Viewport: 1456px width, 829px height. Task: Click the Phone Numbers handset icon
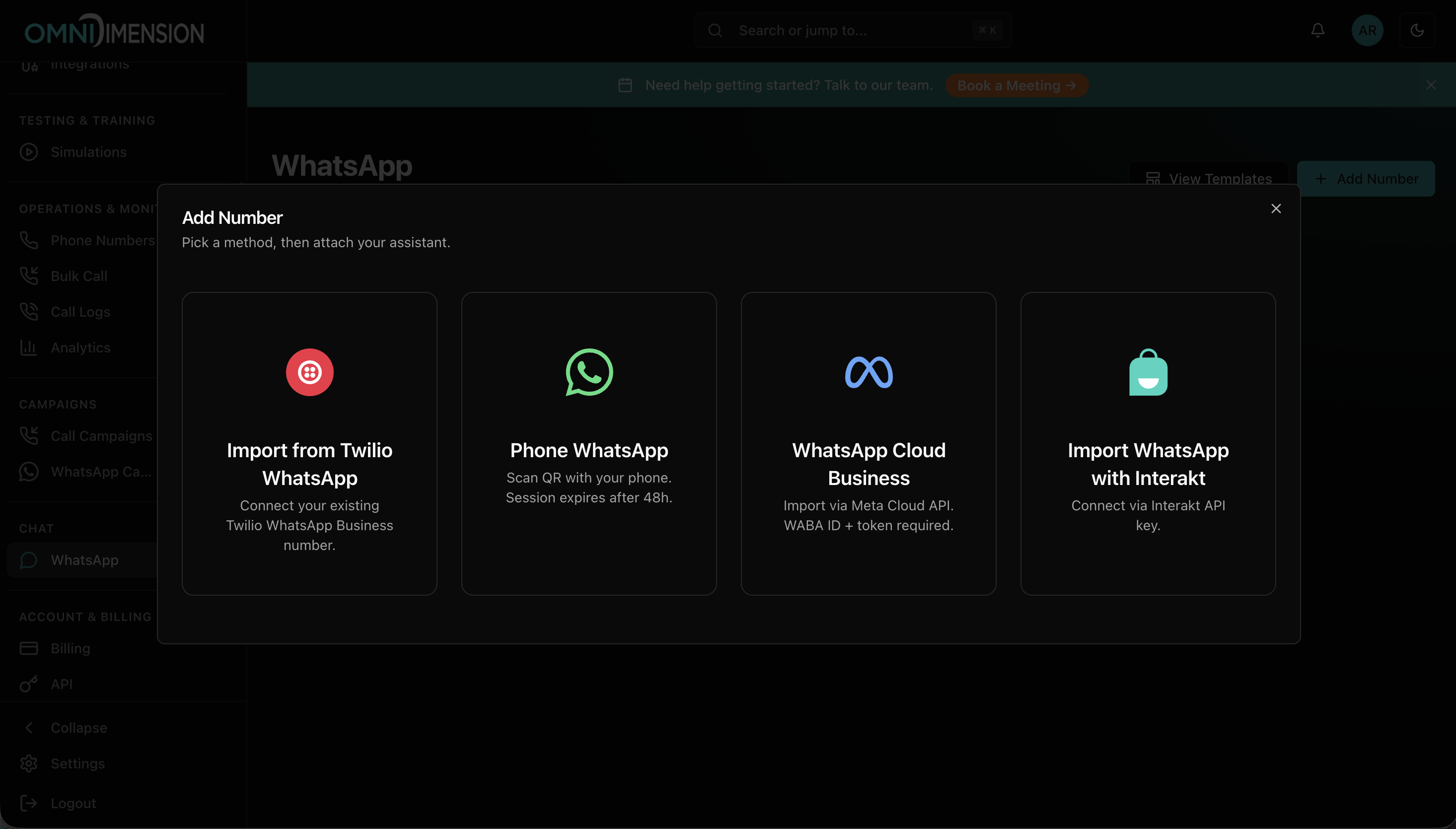point(28,240)
